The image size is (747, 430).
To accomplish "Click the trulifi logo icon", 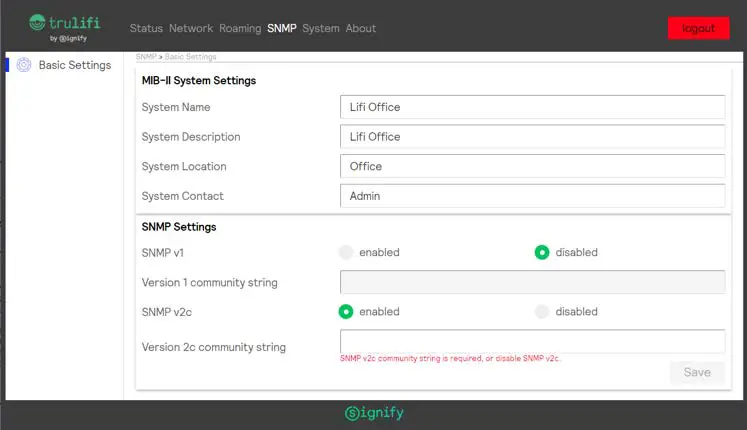I will coord(37,22).
